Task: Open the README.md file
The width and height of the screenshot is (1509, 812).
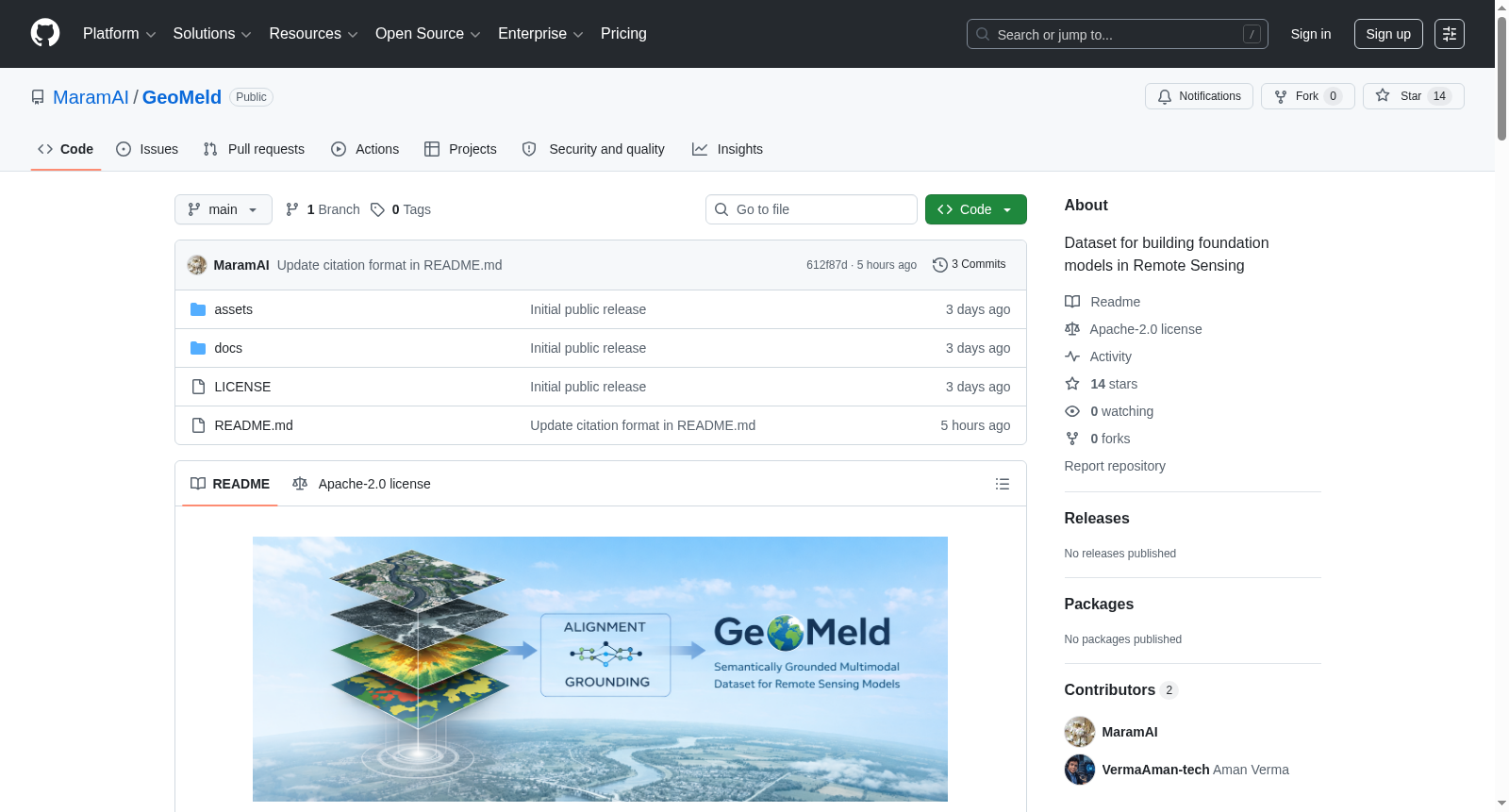Action: point(254,425)
